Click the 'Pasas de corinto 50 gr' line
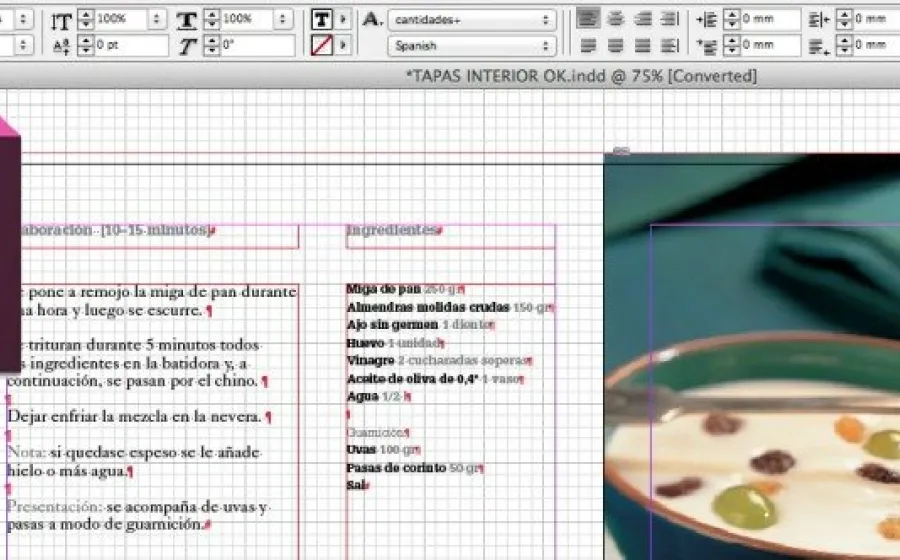This screenshot has height=560, width=900. [x=415, y=468]
